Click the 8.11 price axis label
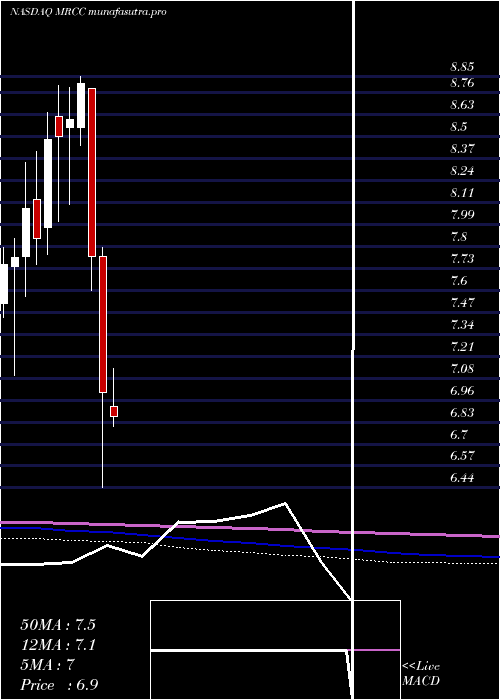The height and width of the screenshot is (700, 500). coord(462,193)
